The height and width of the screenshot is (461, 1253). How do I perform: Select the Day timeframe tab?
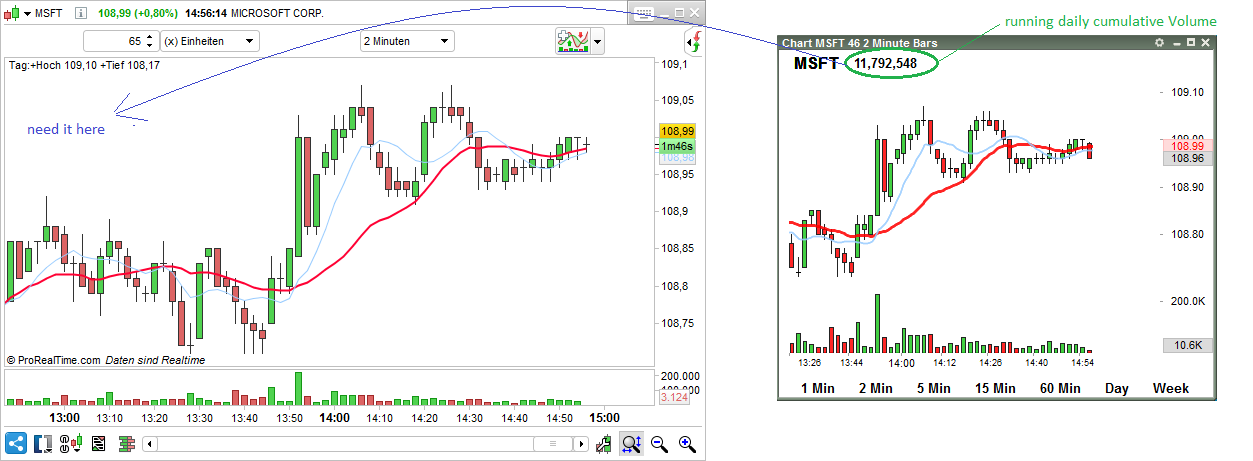click(1116, 387)
